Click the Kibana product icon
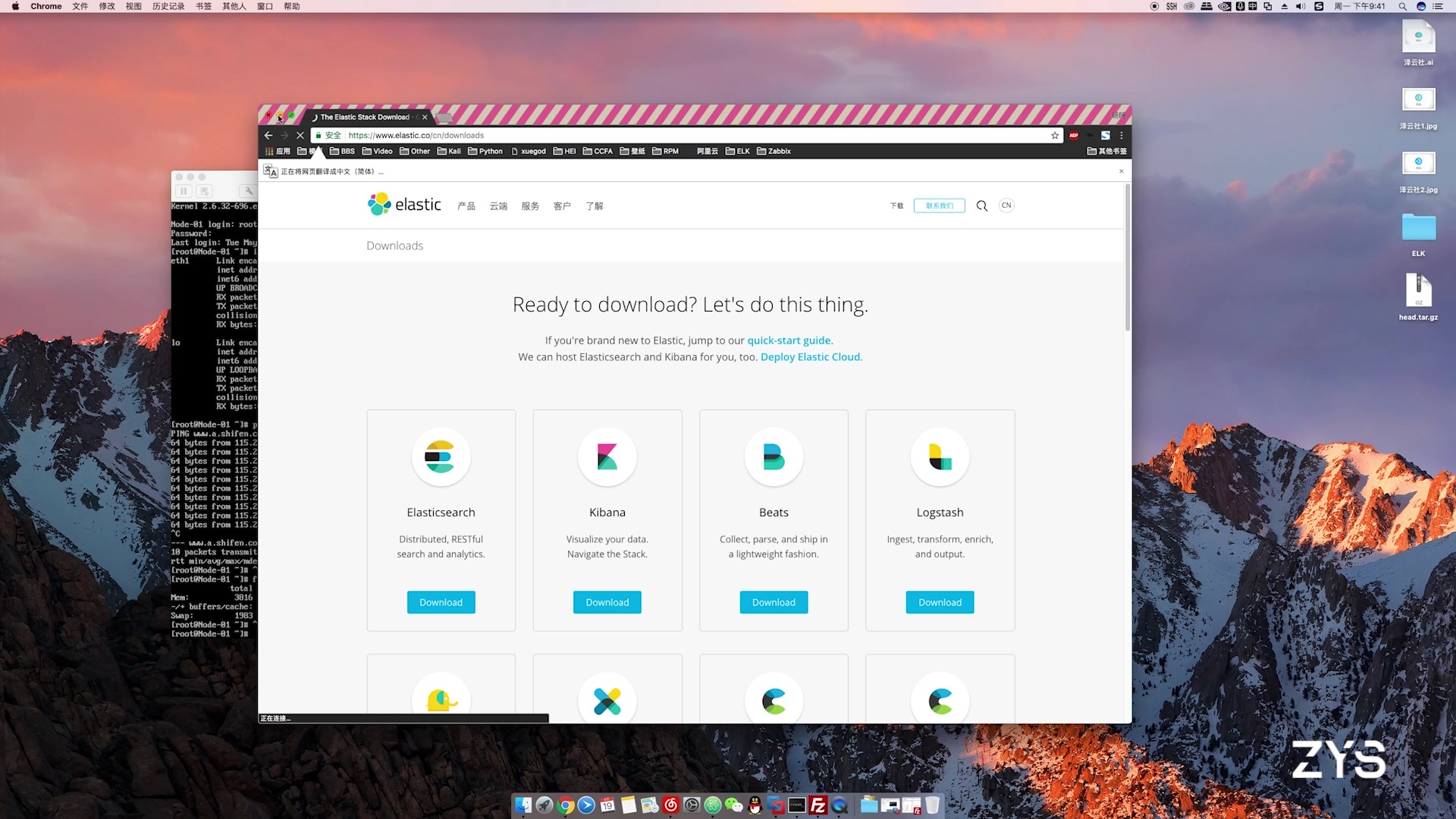Image resolution: width=1456 pixels, height=819 pixels. click(x=607, y=457)
